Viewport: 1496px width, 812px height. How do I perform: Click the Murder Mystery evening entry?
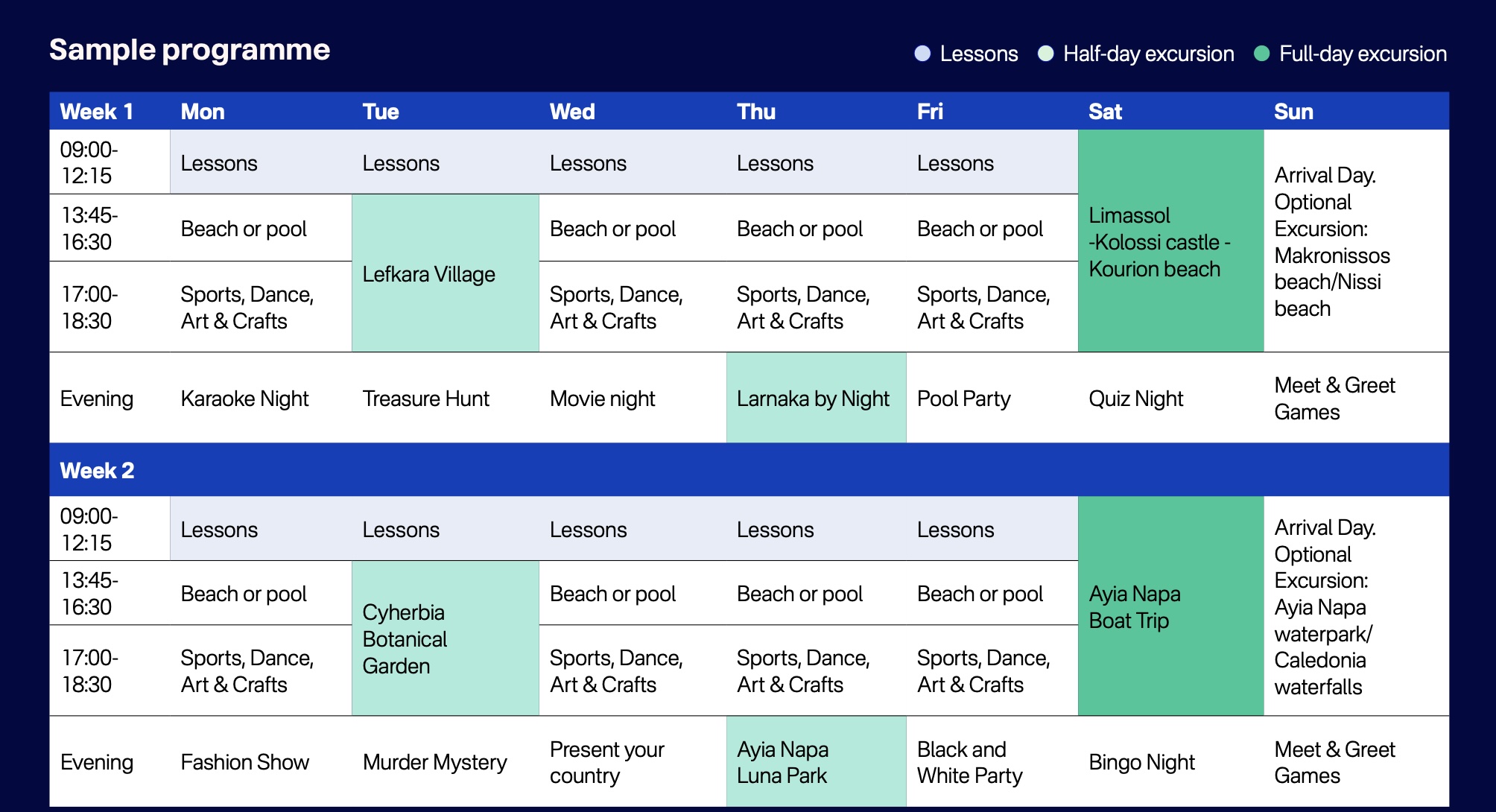point(434,762)
